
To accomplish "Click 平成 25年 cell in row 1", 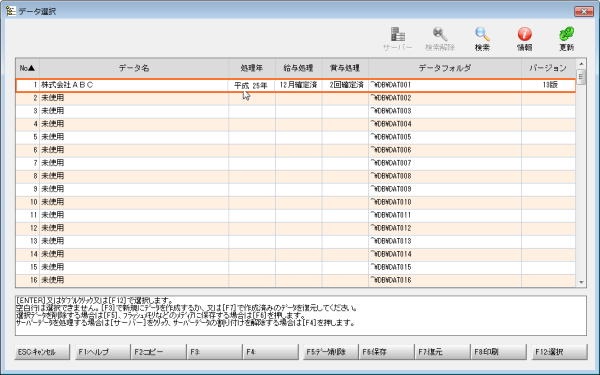I will (x=251, y=85).
